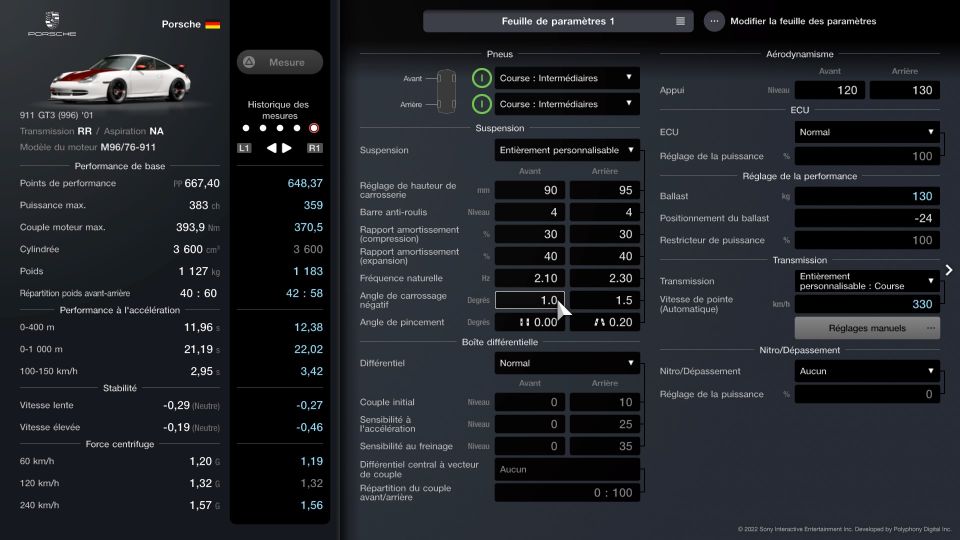Click the triangle icon on Mesure button

(x=249, y=62)
